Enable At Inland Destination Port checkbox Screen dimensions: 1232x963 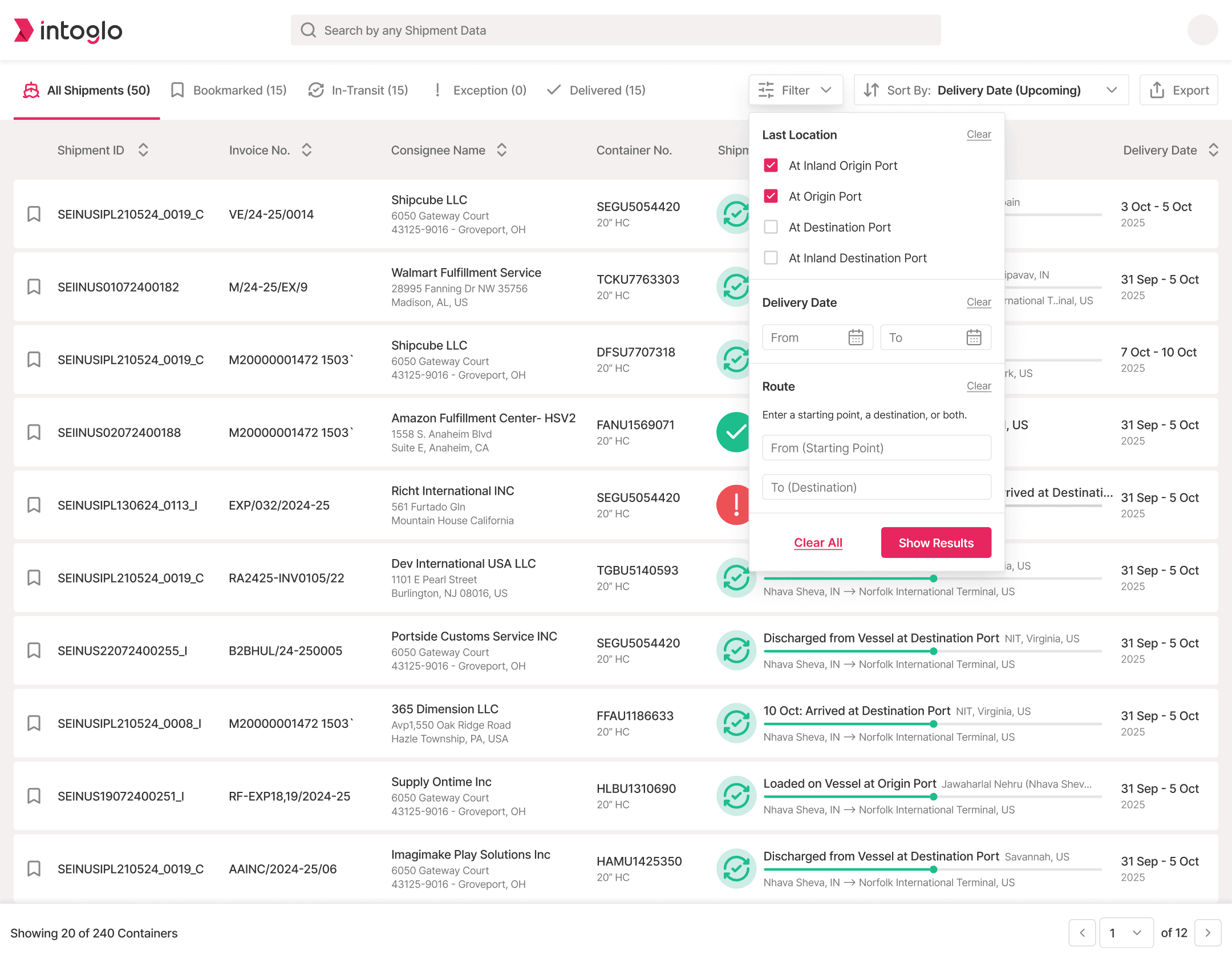pyautogui.click(x=771, y=258)
